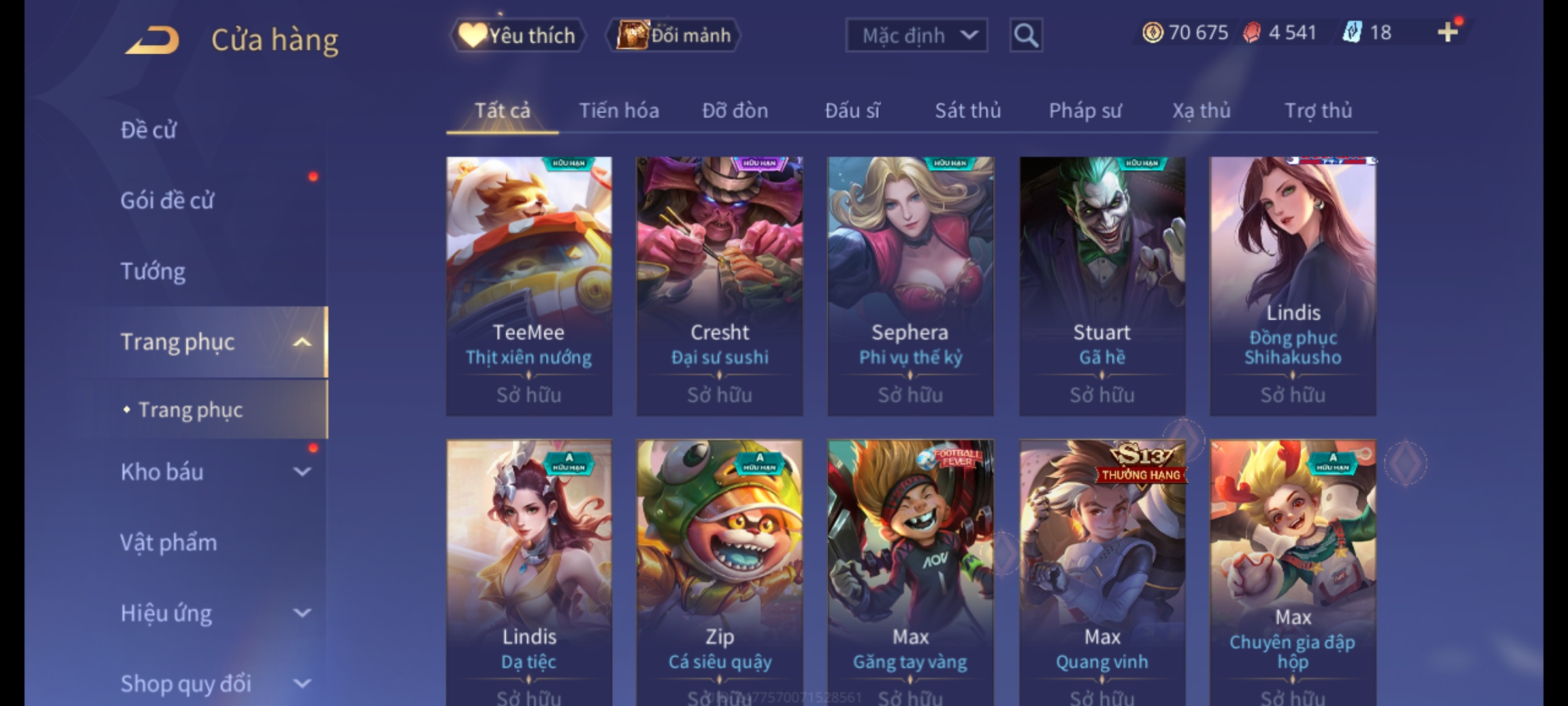The width and height of the screenshot is (1568, 706).
Task: Open Tướng in the sidebar
Action: coord(153,271)
